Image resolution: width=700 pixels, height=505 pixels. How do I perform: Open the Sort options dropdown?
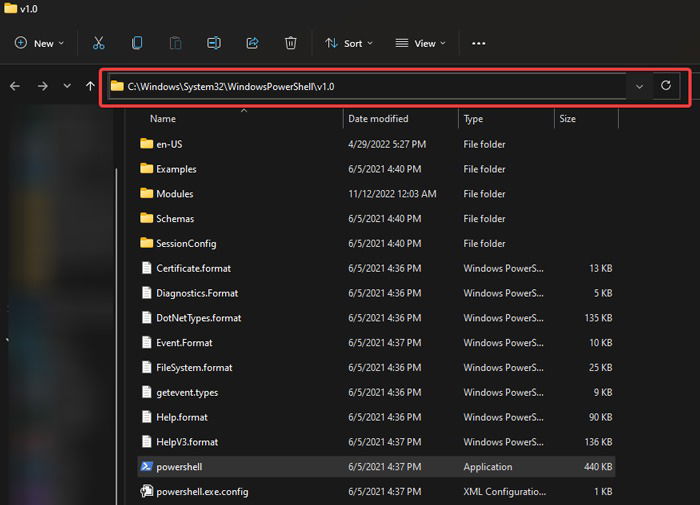point(349,43)
